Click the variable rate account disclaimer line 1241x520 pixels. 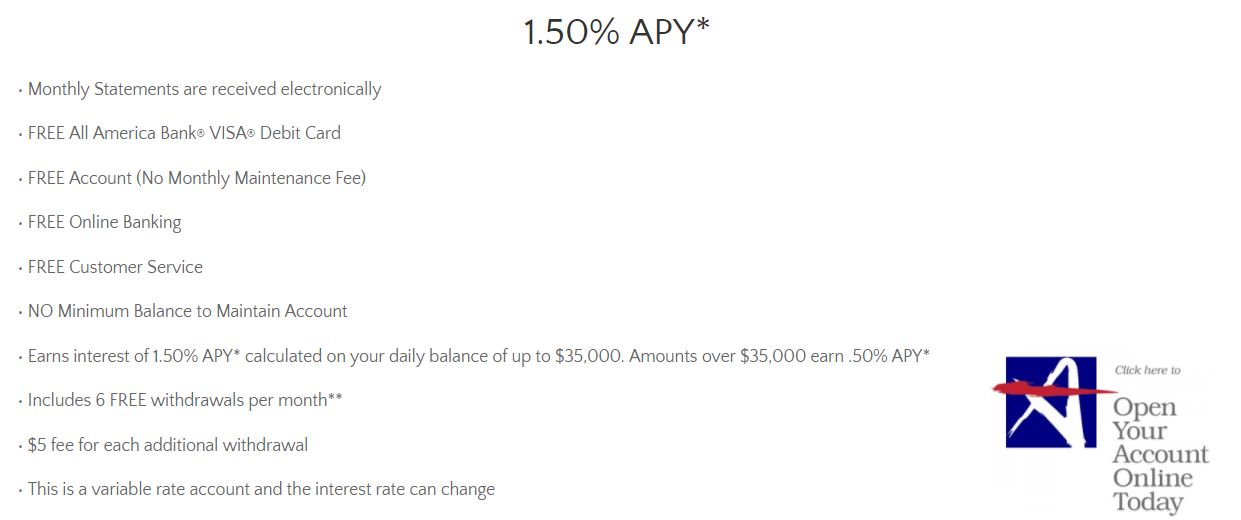(261, 489)
